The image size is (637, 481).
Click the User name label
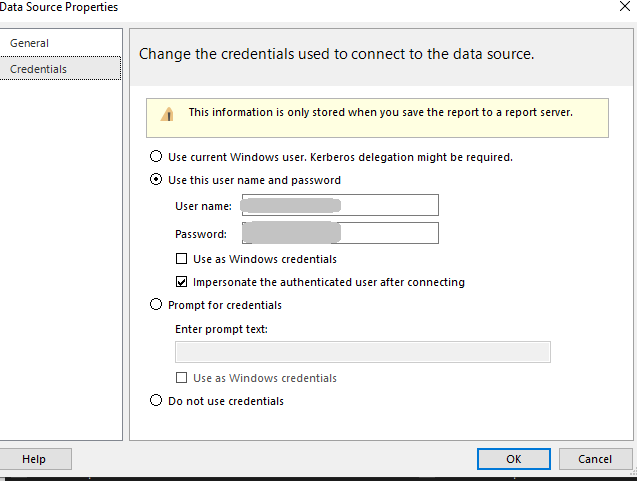(x=204, y=206)
